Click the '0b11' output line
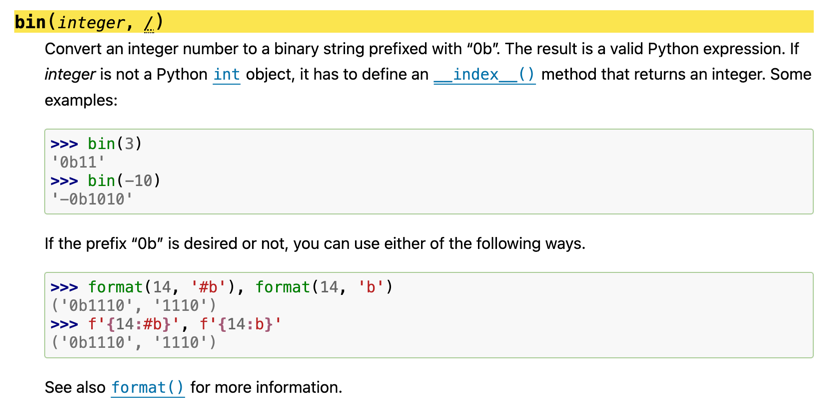The width and height of the screenshot is (829, 412). tap(76, 162)
